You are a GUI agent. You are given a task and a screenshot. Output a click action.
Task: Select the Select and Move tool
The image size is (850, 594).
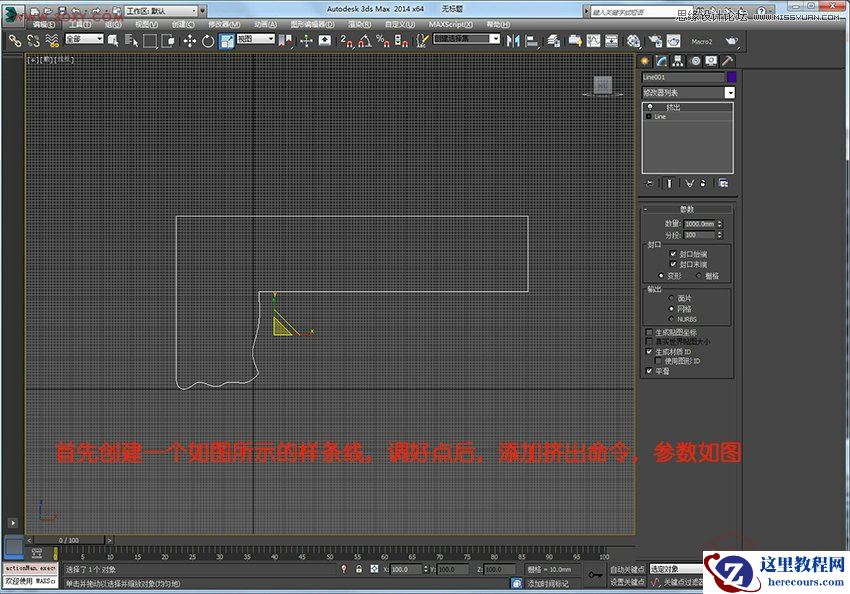(188, 41)
